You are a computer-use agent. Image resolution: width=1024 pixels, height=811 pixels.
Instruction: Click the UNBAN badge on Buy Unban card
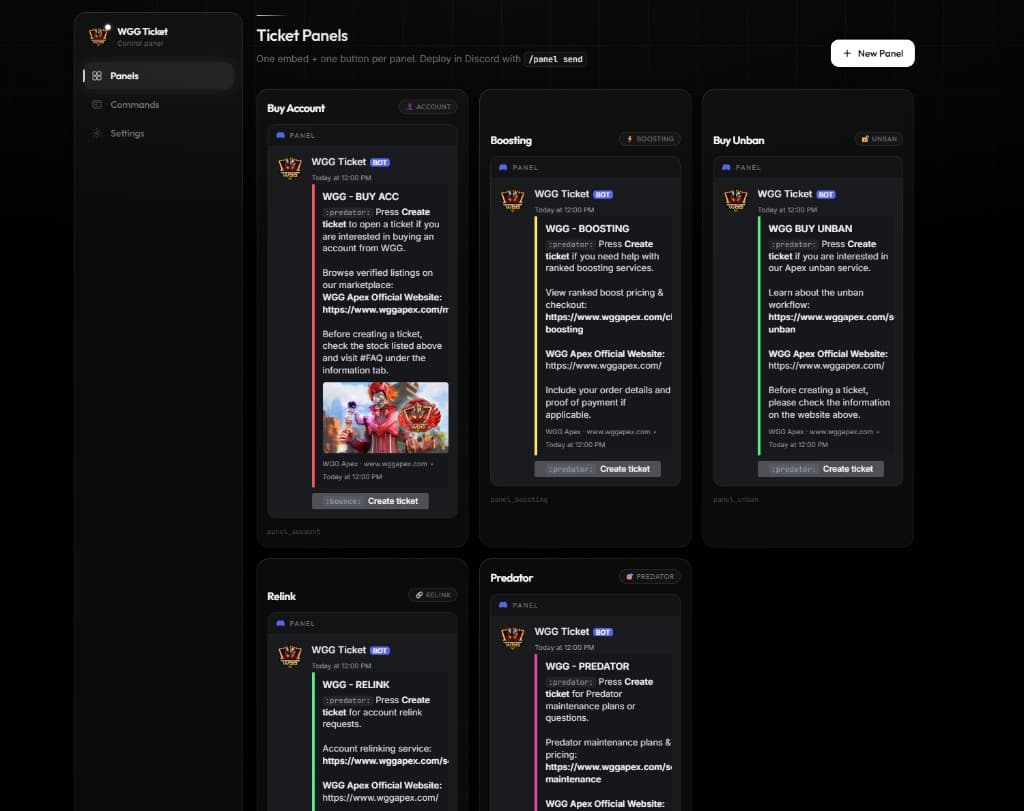879,139
